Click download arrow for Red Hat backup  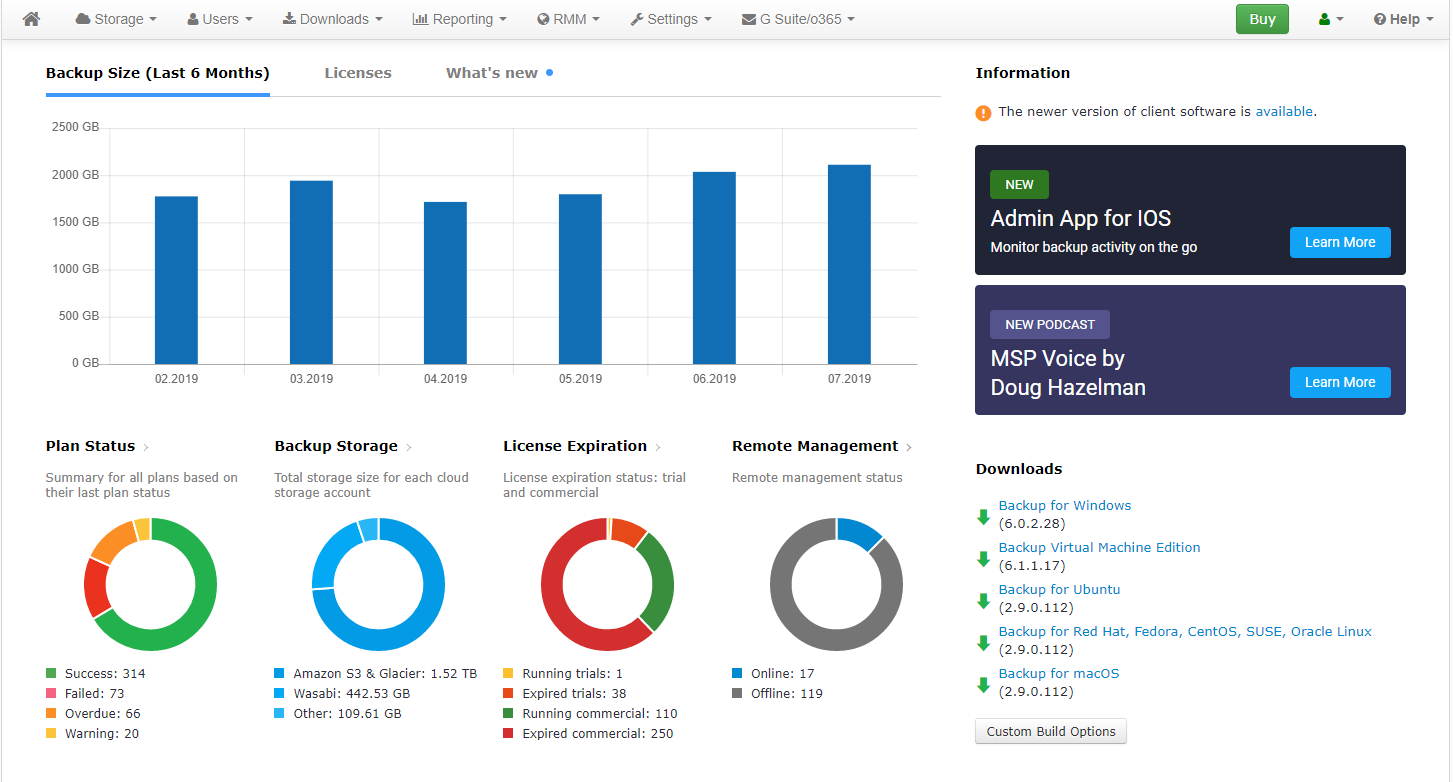(x=983, y=643)
